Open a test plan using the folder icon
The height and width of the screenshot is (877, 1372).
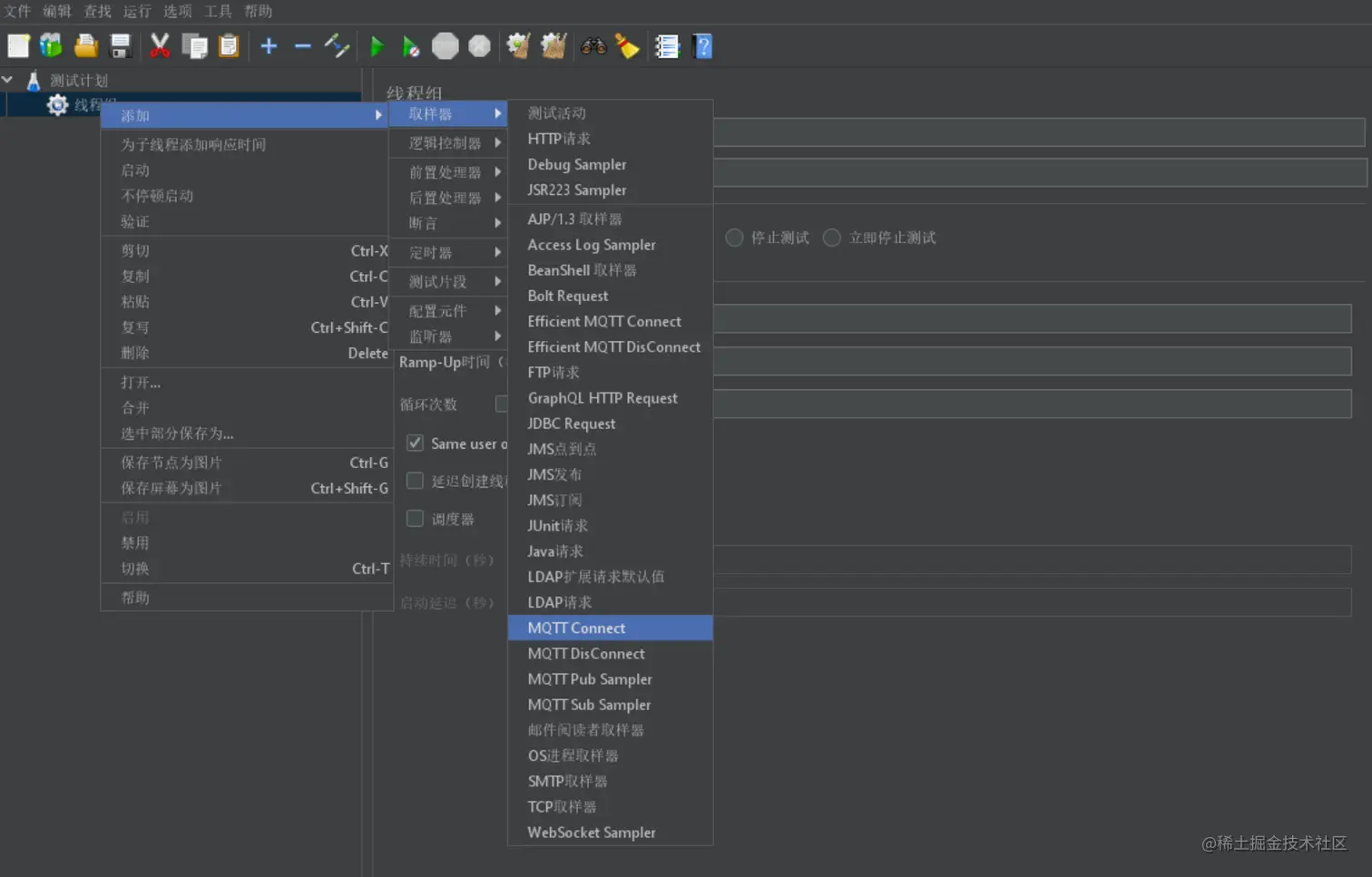[87, 45]
